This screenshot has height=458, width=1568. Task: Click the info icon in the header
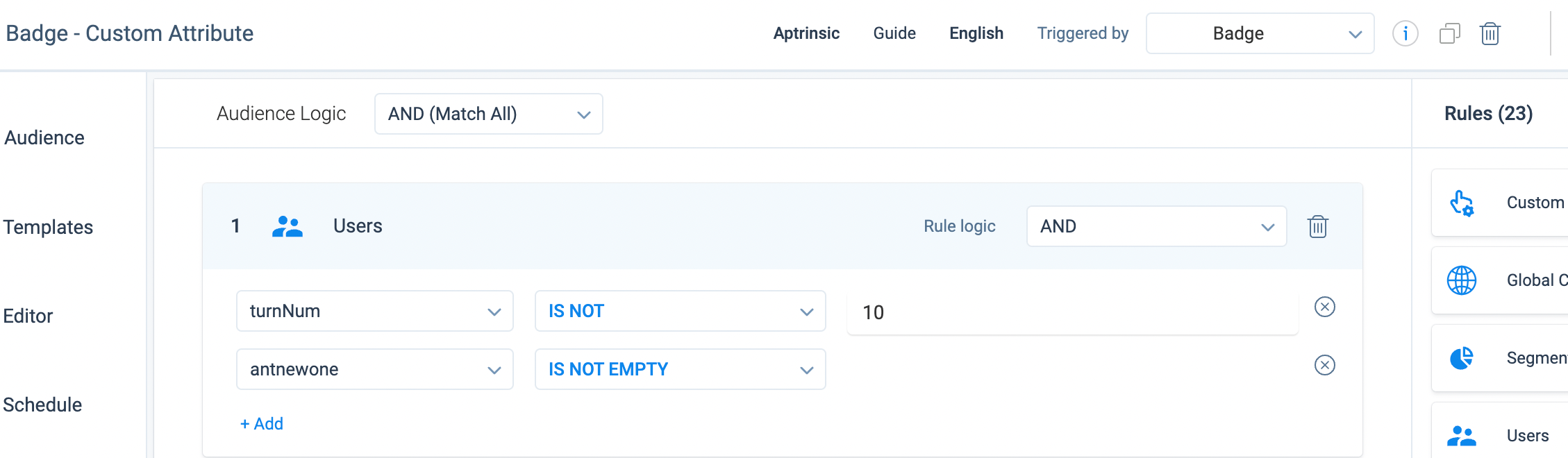[1405, 33]
